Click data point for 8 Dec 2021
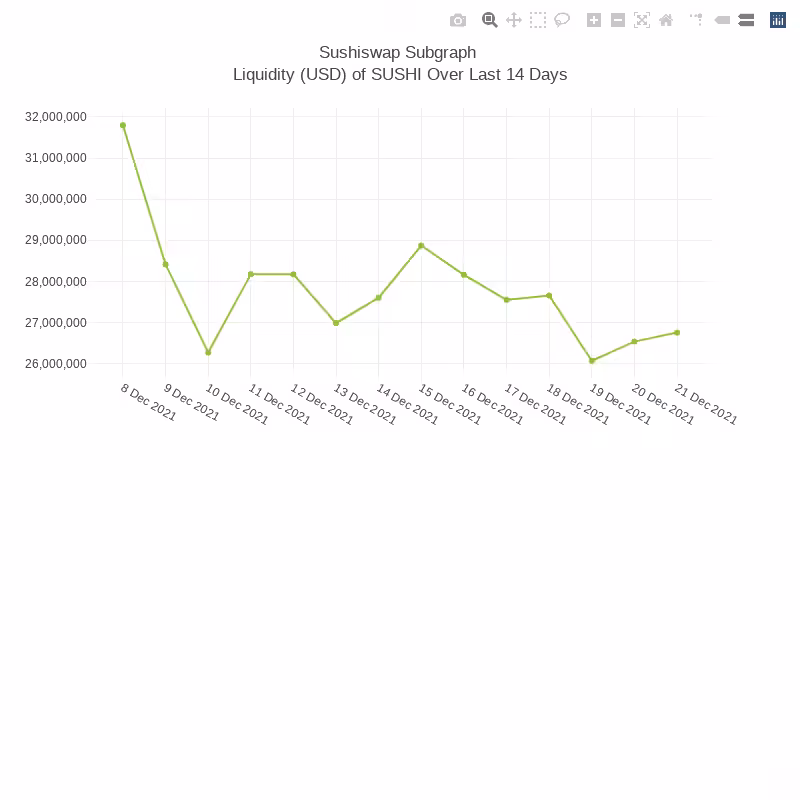800x800 pixels. coord(123,125)
